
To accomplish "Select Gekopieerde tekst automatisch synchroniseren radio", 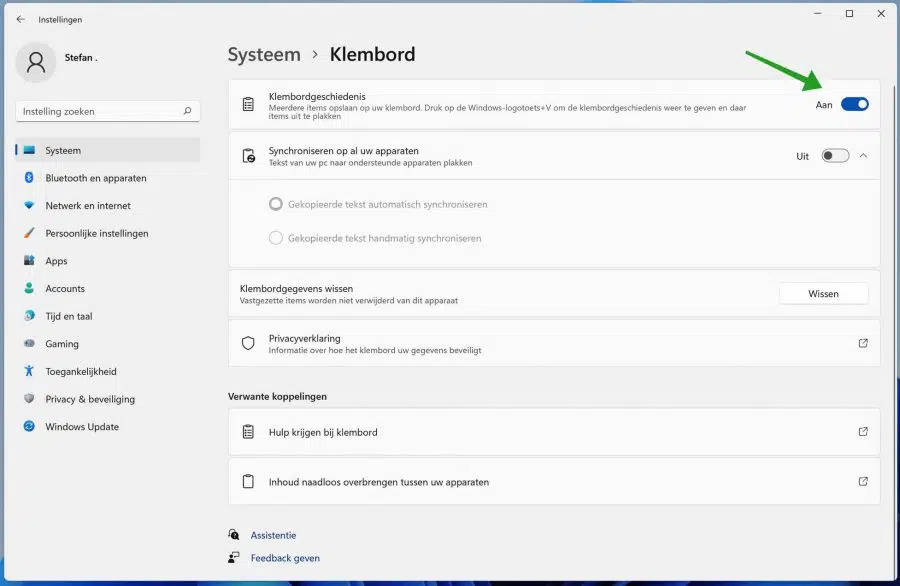I will 276,204.
